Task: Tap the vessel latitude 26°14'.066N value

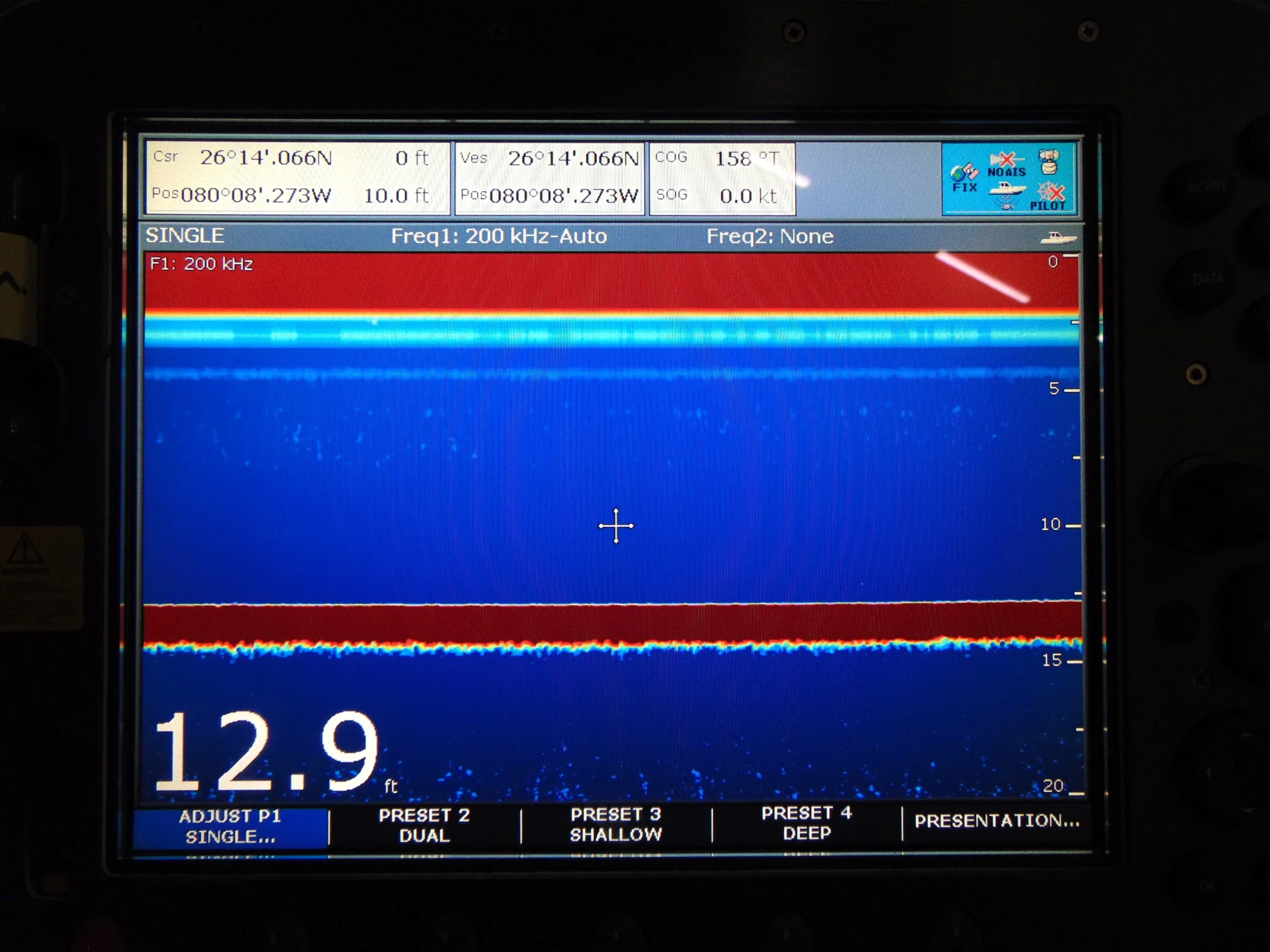Action: pyautogui.click(x=573, y=158)
